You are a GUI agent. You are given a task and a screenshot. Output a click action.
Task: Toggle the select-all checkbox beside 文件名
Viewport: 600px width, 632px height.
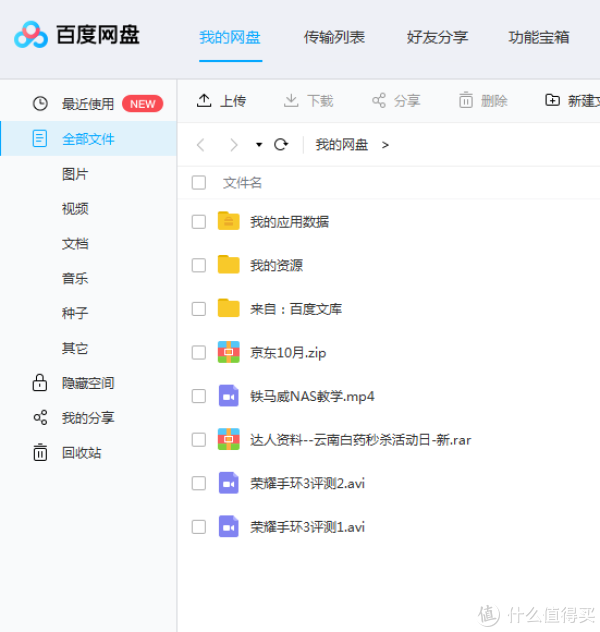point(199,183)
